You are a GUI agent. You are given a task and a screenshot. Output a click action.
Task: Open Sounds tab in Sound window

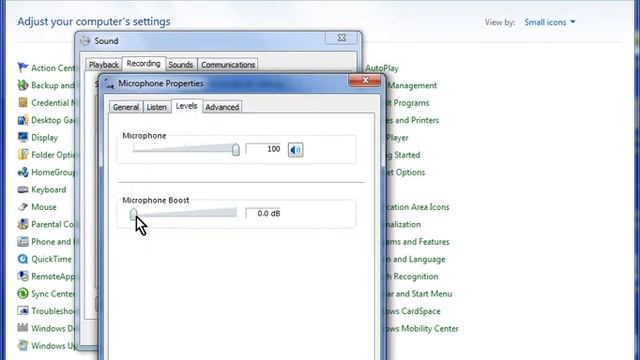click(181, 64)
